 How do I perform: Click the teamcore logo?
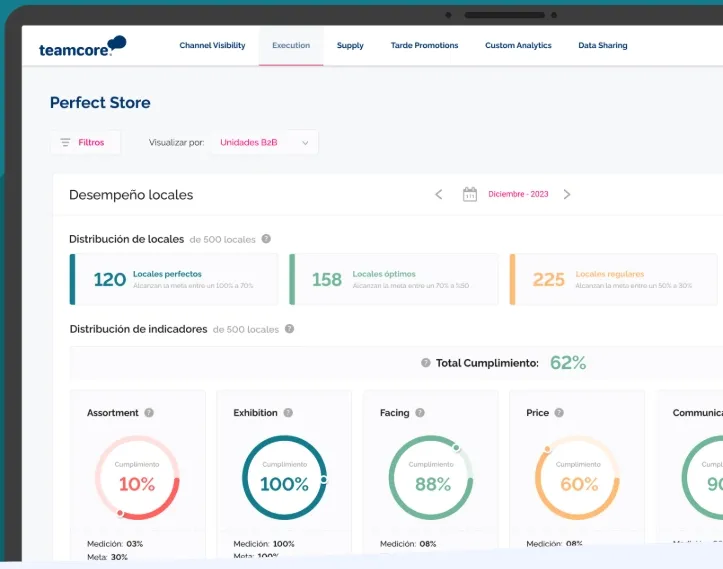click(82, 46)
